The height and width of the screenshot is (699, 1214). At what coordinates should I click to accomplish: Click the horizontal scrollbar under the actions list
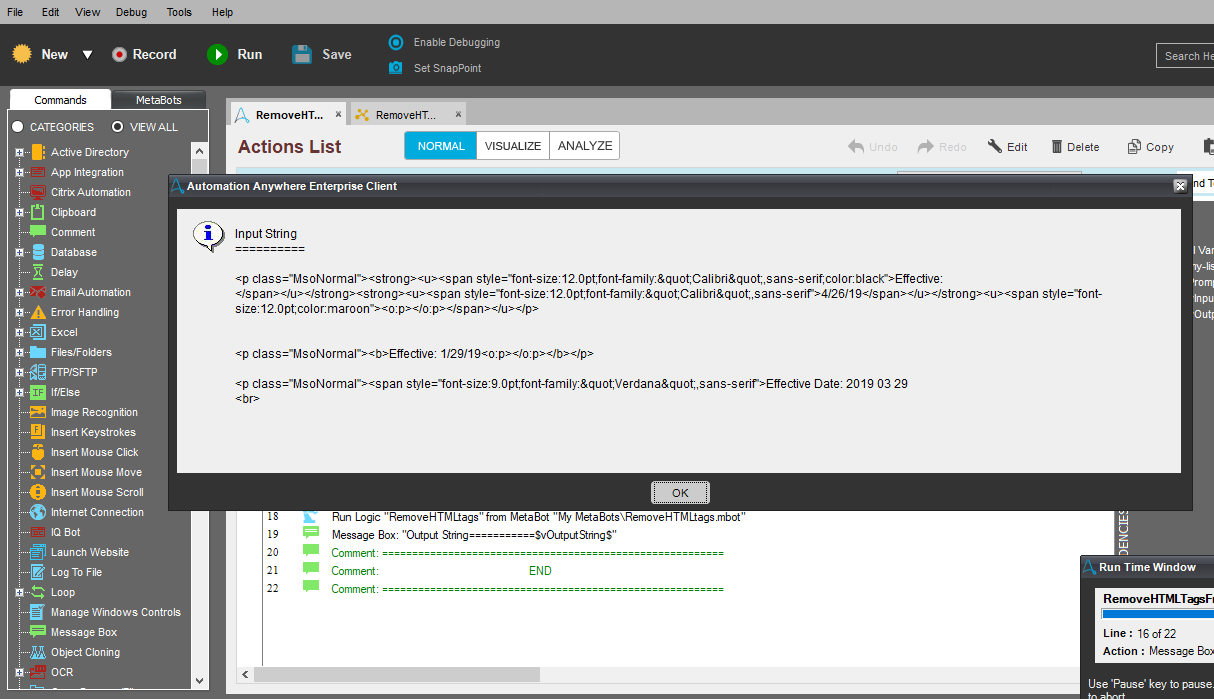tap(397, 674)
